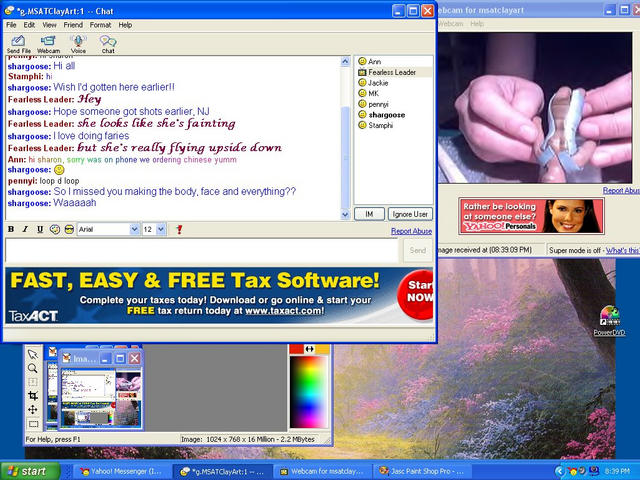Image resolution: width=640 pixels, height=480 pixels.
Task: Switch to Webcam for msatclayart taskbar button
Action: [322, 471]
